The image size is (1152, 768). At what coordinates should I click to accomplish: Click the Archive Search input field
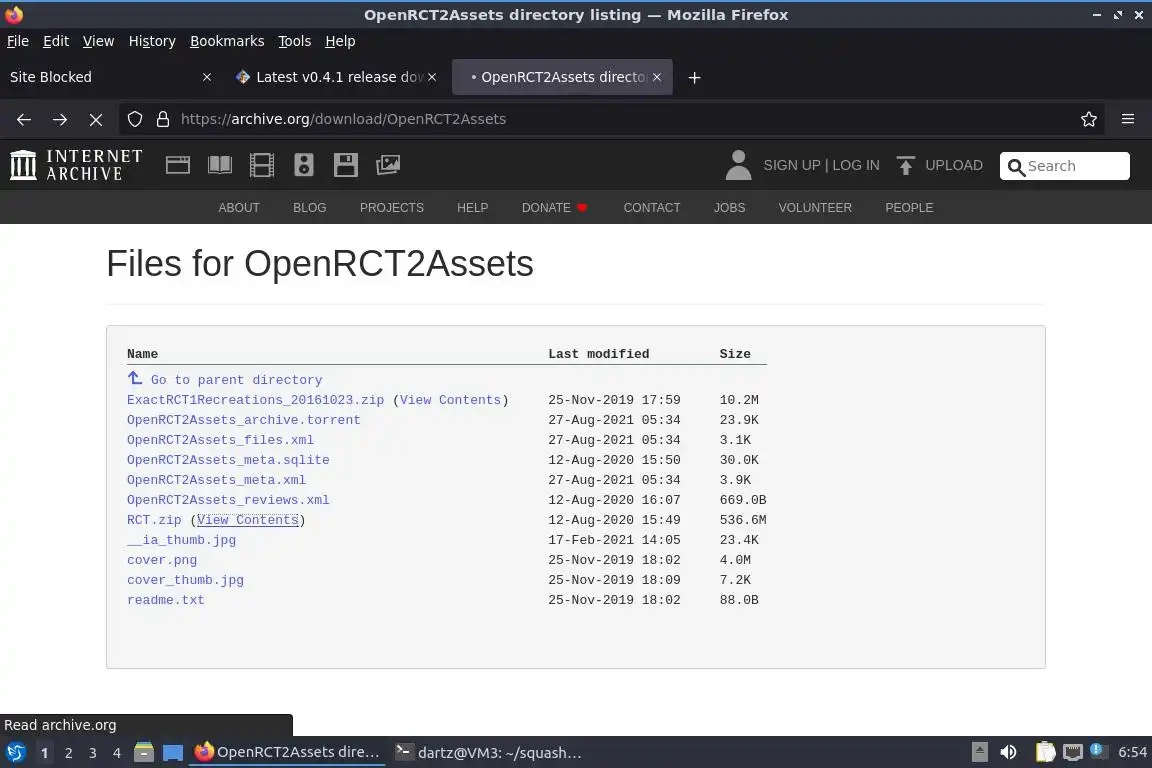1065,166
